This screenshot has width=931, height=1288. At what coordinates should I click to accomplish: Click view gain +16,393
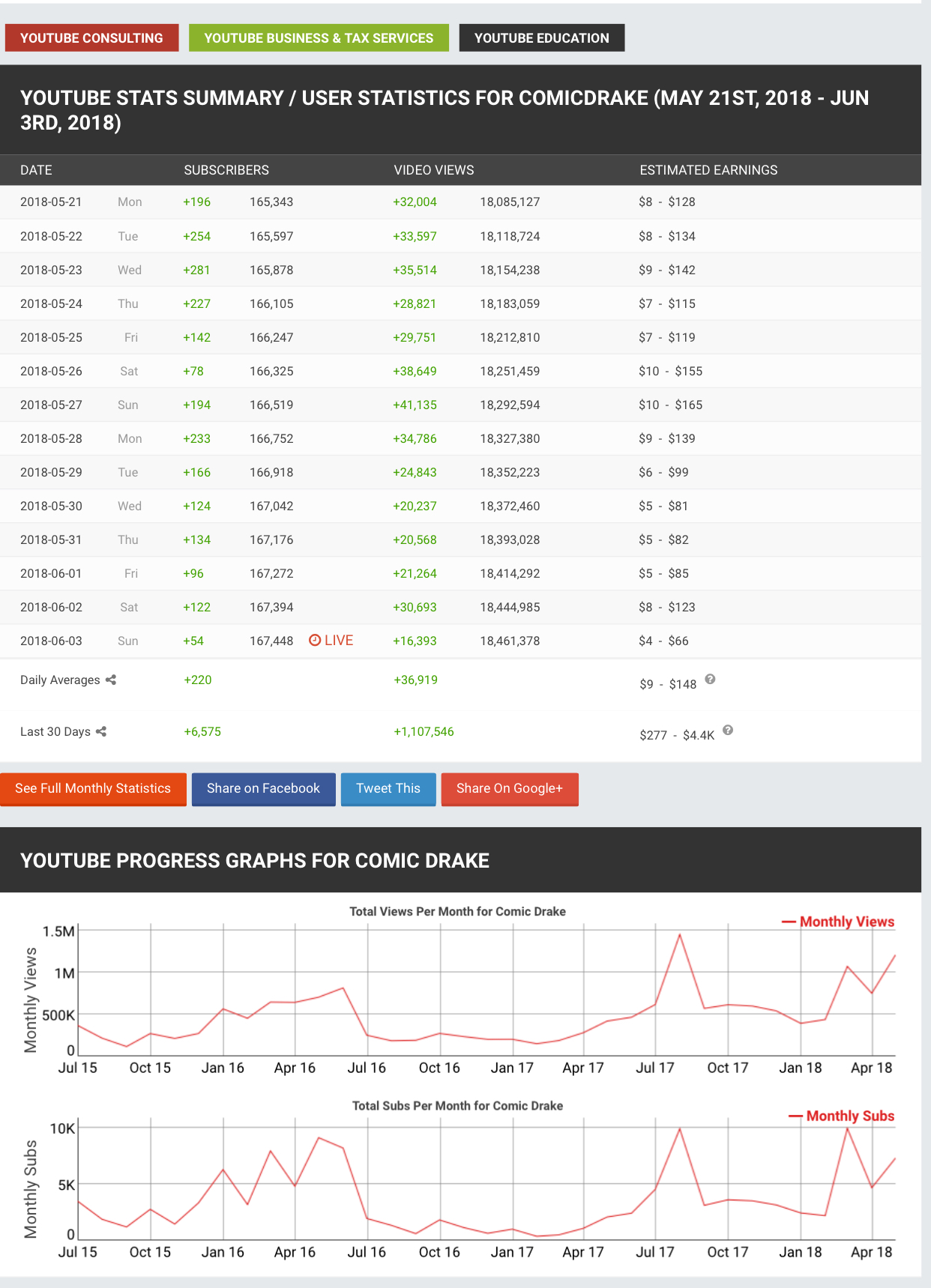[x=415, y=641]
